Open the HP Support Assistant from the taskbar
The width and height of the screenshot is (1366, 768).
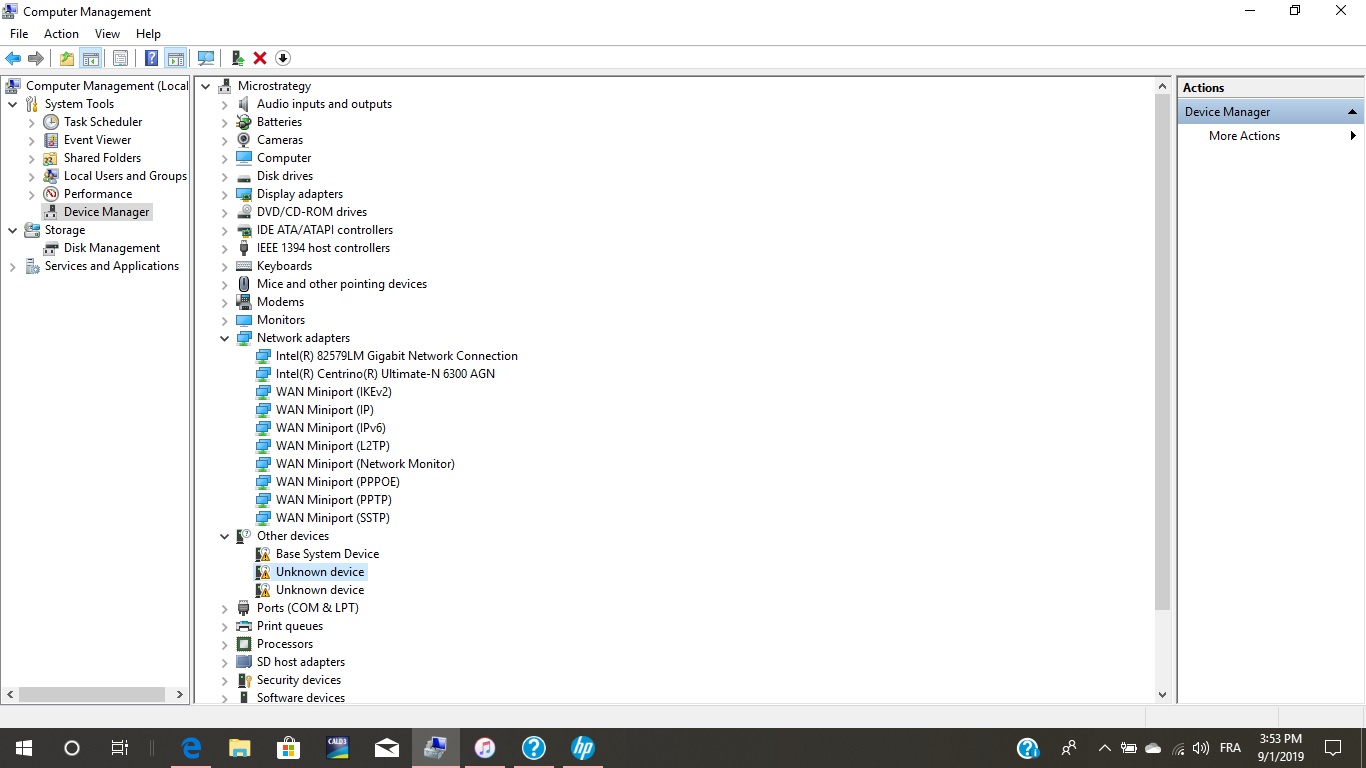583,747
